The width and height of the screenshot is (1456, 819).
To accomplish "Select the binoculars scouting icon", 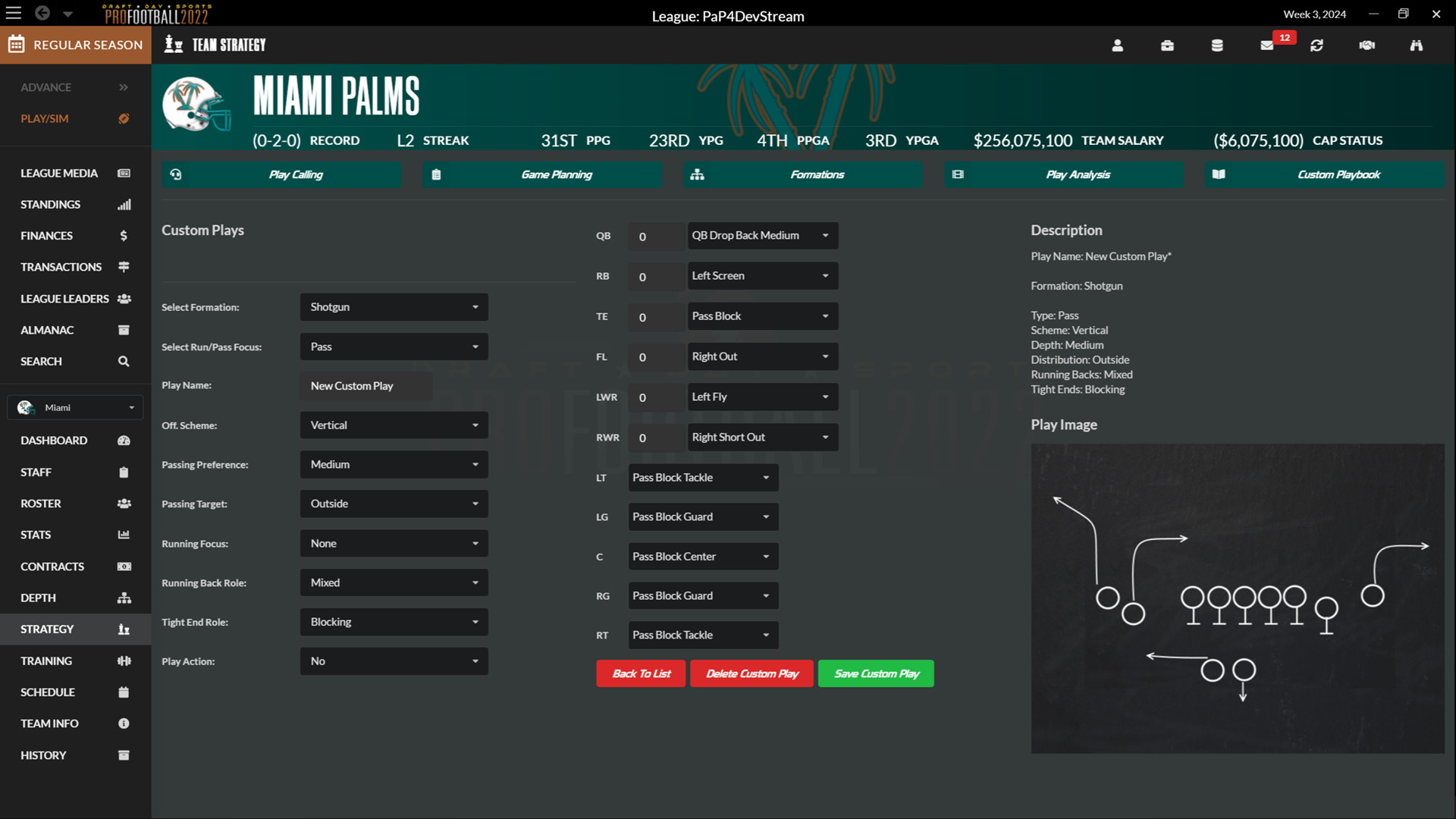I will (x=1416, y=45).
